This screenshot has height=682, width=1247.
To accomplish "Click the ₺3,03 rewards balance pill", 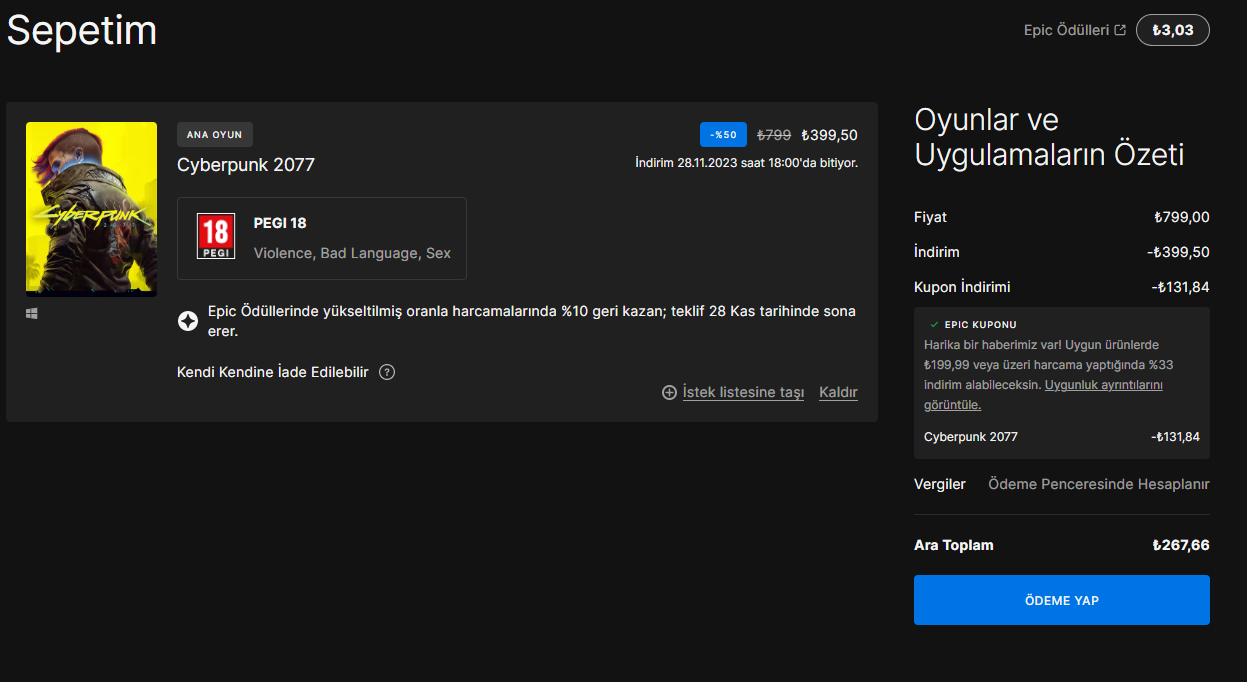I will (1173, 30).
